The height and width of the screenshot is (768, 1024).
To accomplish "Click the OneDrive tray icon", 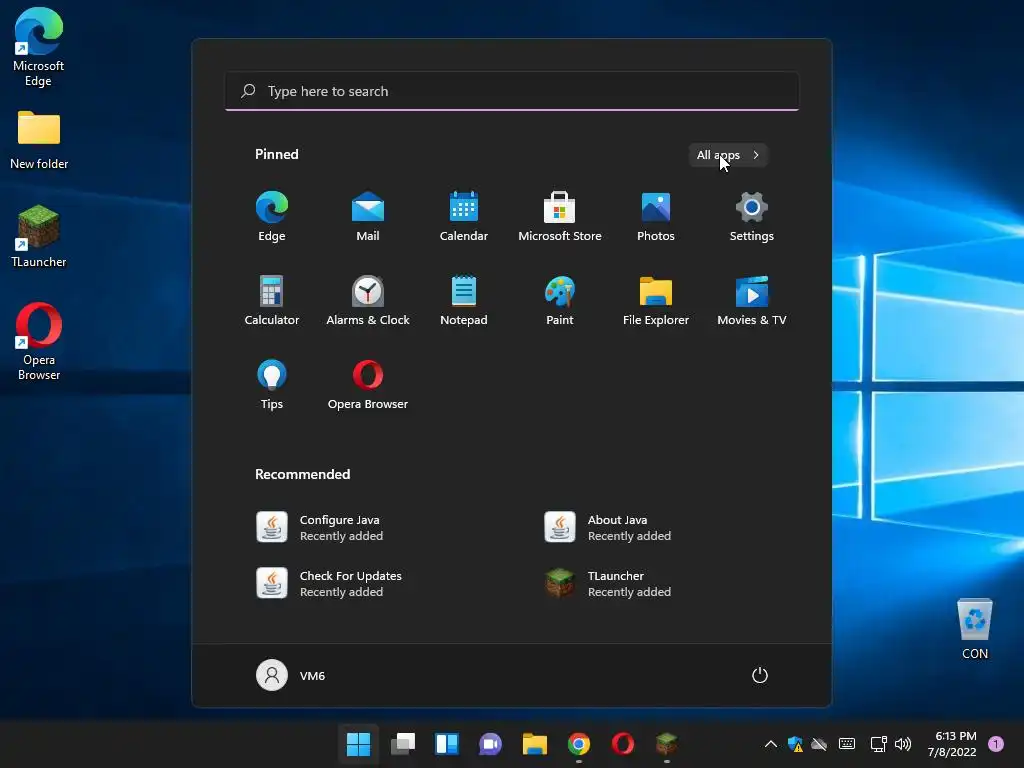I will tap(819, 744).
